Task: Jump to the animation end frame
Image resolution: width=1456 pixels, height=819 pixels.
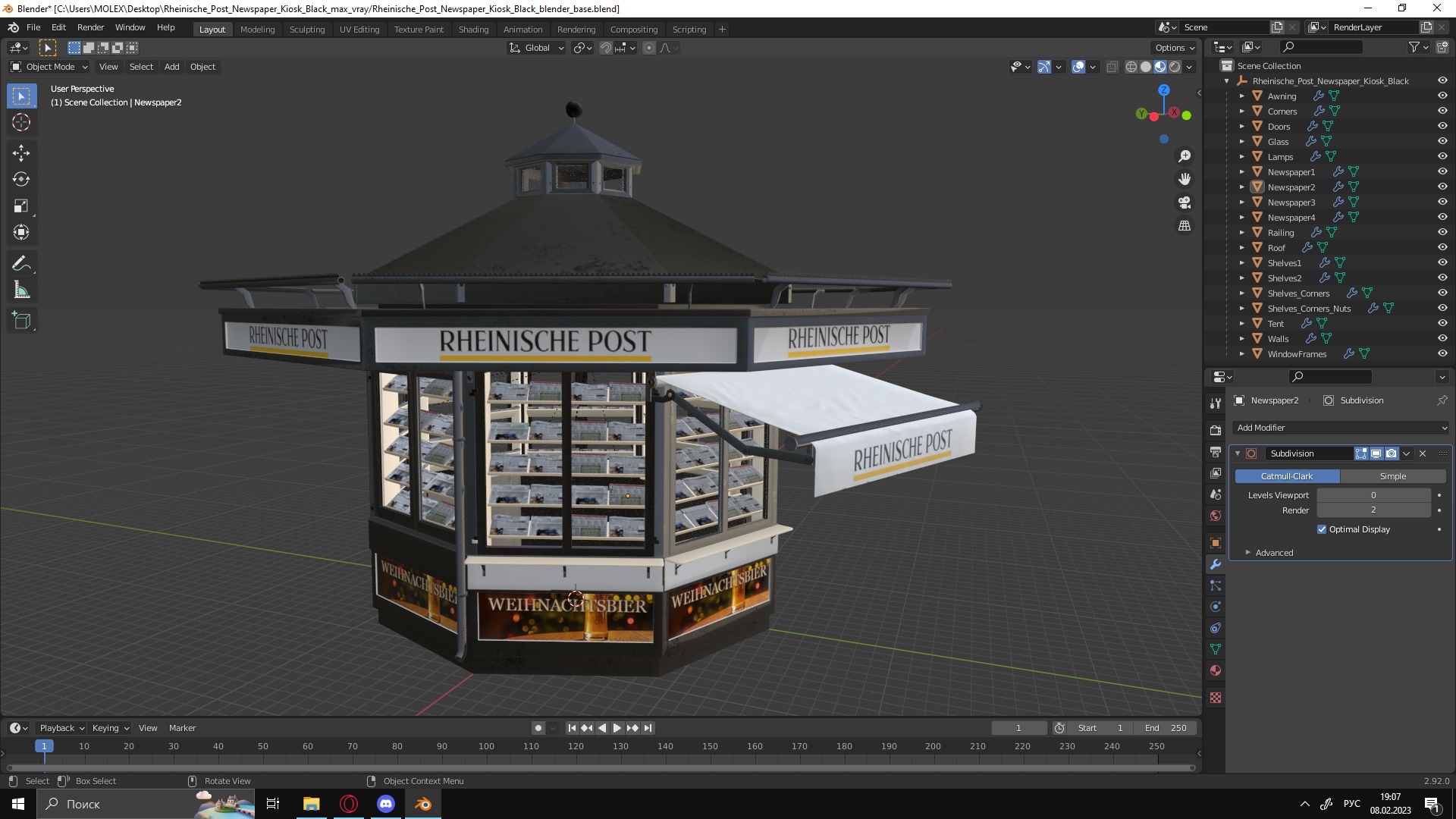Action: point(648,728)
